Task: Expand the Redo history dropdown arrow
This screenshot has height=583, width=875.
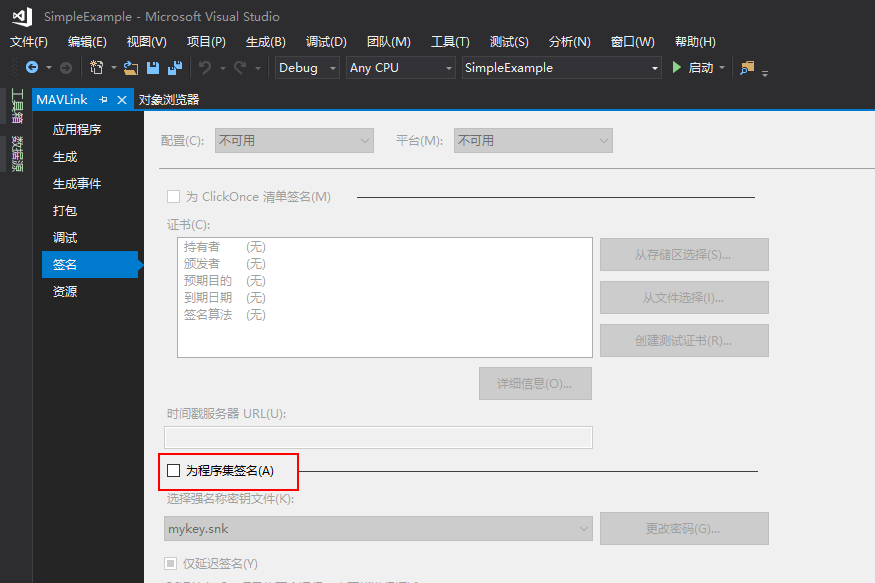Action: pyautogui.click(x=257, y=68)
